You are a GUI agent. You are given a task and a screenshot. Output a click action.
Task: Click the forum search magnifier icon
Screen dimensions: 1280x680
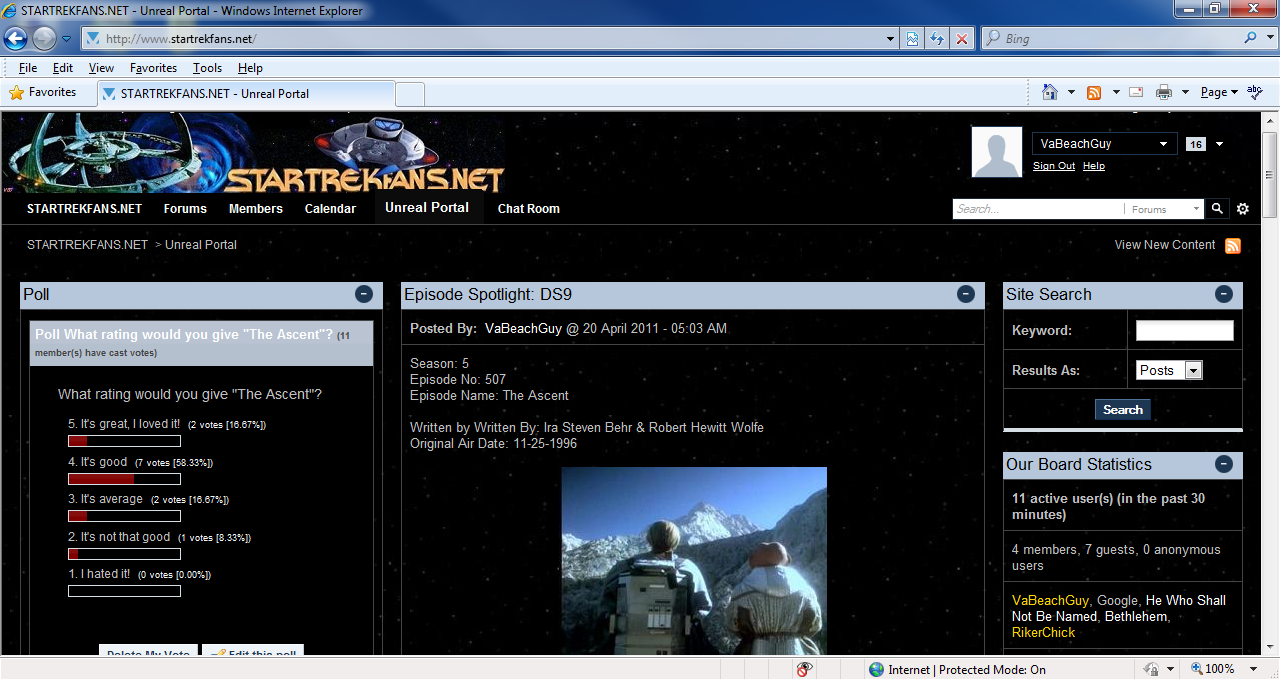[1217, 209]
